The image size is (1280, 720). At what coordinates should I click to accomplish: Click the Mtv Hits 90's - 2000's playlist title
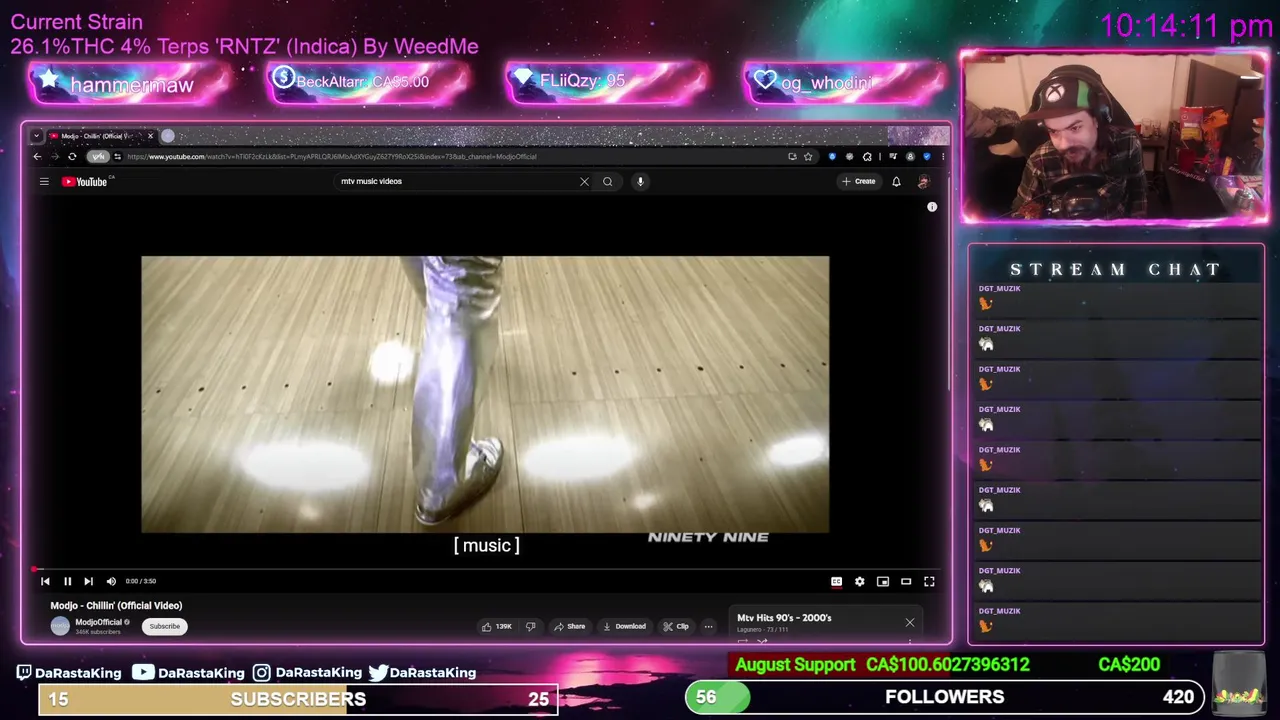(784, 618)
